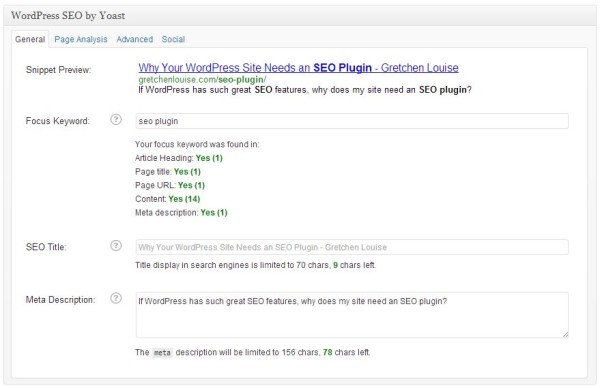The image size is (600, 388).
Task: Open the Social tab
Action: click(x=173, y=39)
